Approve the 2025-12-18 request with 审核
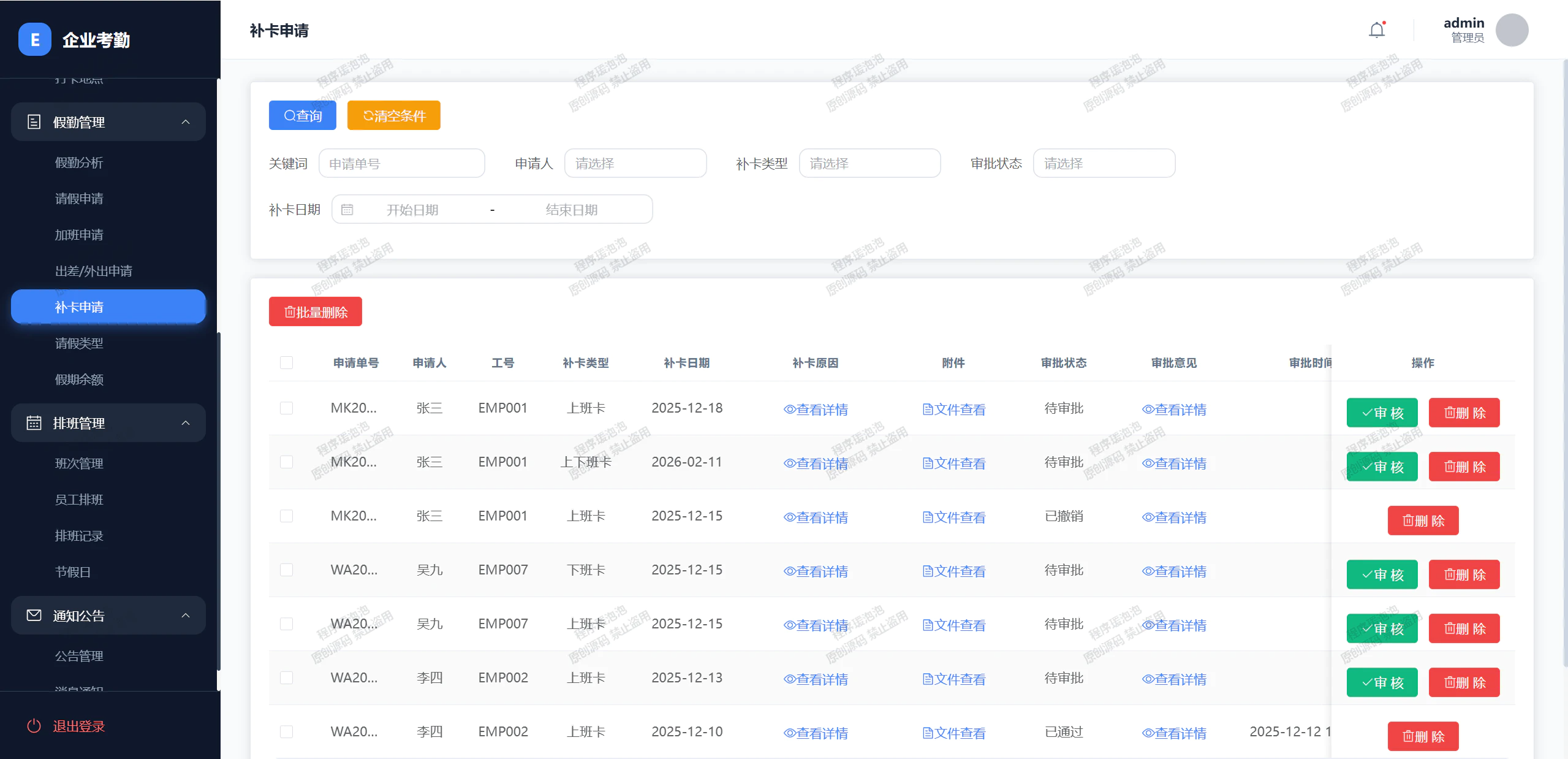 pos(1382,413)
